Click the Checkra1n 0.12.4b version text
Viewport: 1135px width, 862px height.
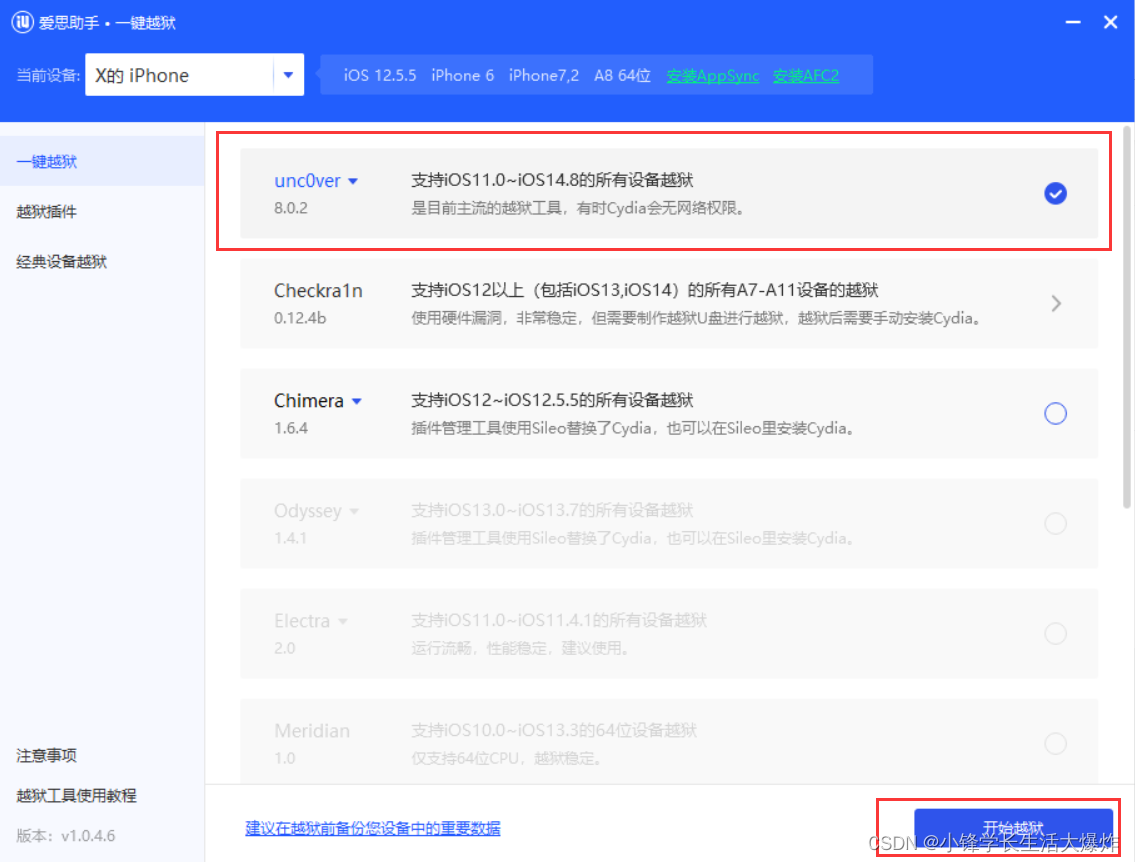300,318
